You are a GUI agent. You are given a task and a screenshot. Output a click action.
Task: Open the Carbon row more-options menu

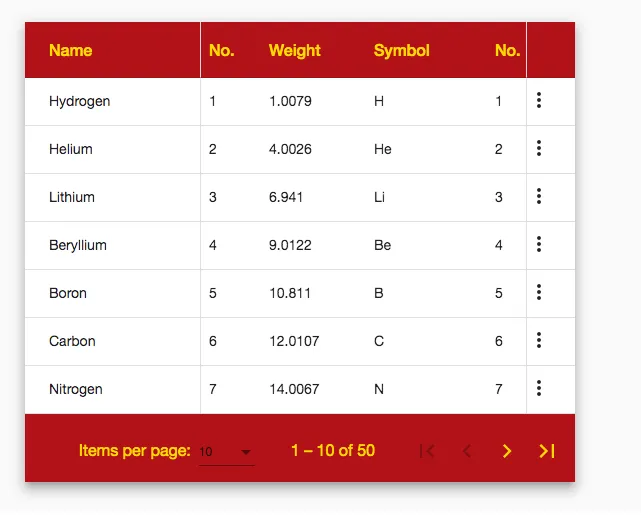539,340
